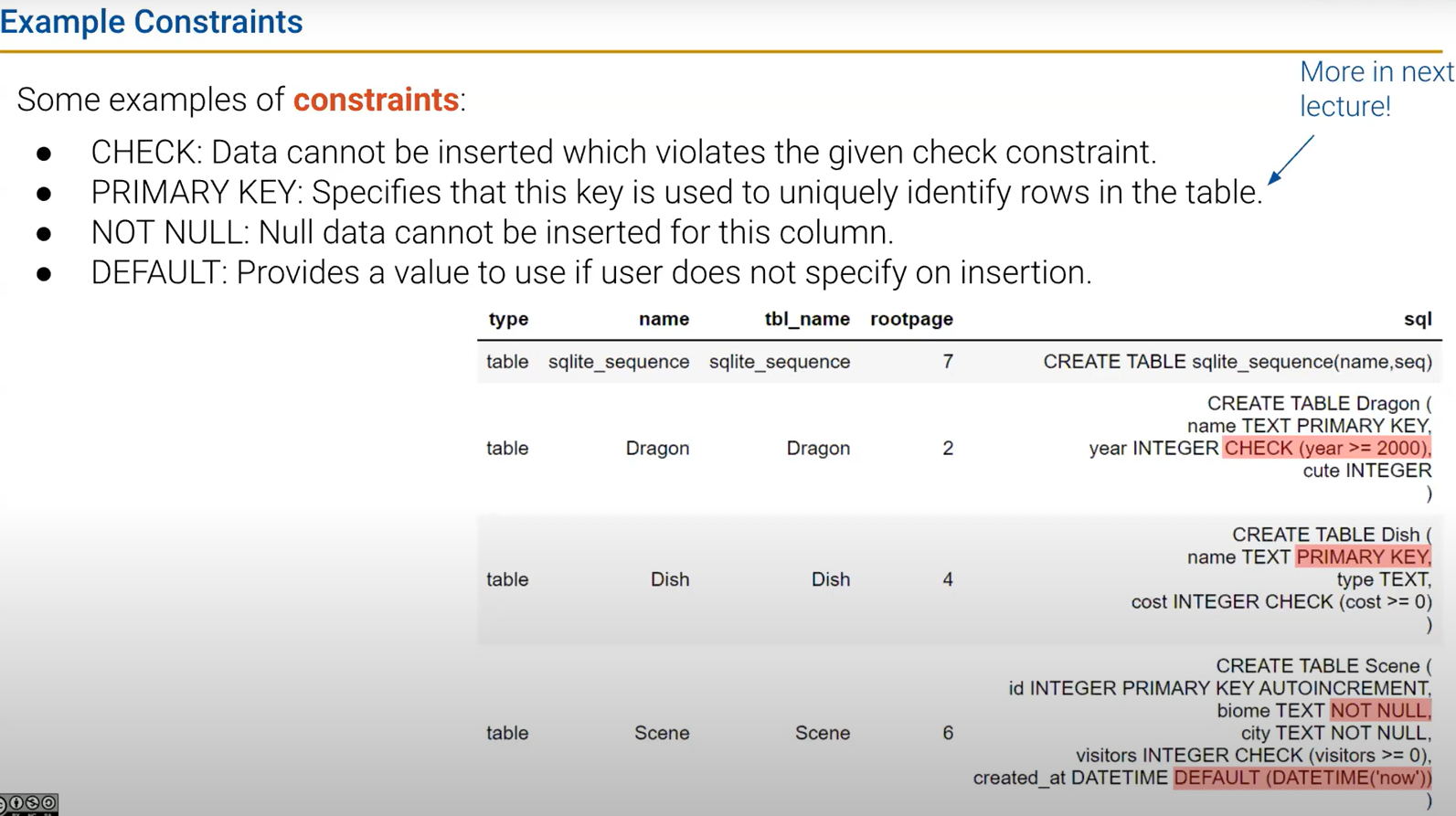This screenshot has height=816, width=1456.
Task: Click 'Dish' in the tbl_name column
Action: 830,579
